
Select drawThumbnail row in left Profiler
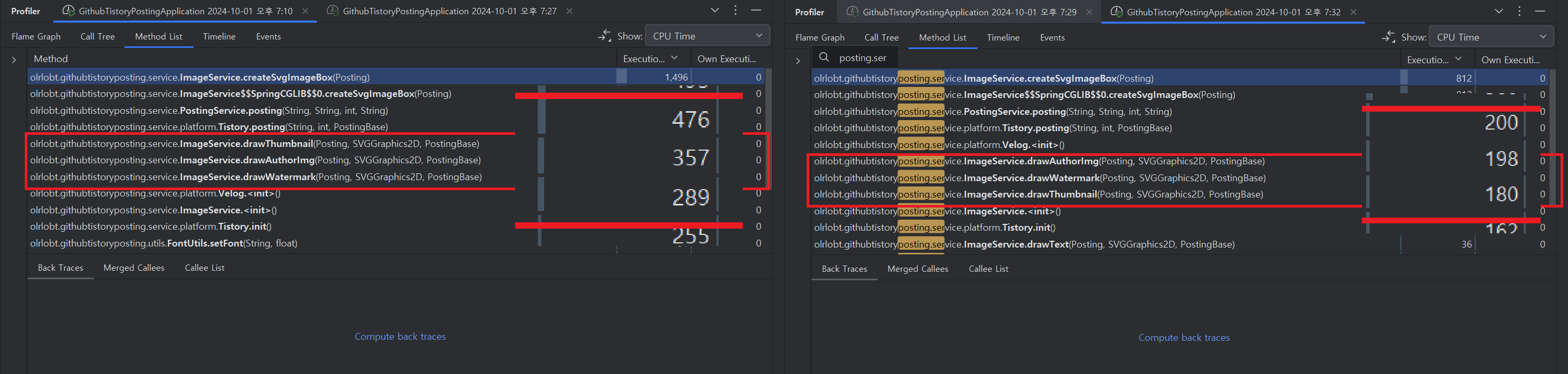pyautogui.click(x=395, y=143)
